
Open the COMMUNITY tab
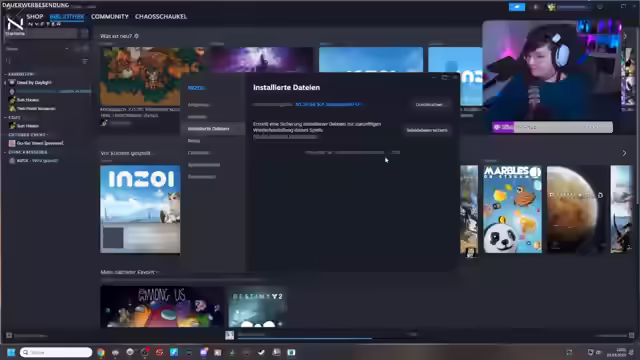point(109,17)
